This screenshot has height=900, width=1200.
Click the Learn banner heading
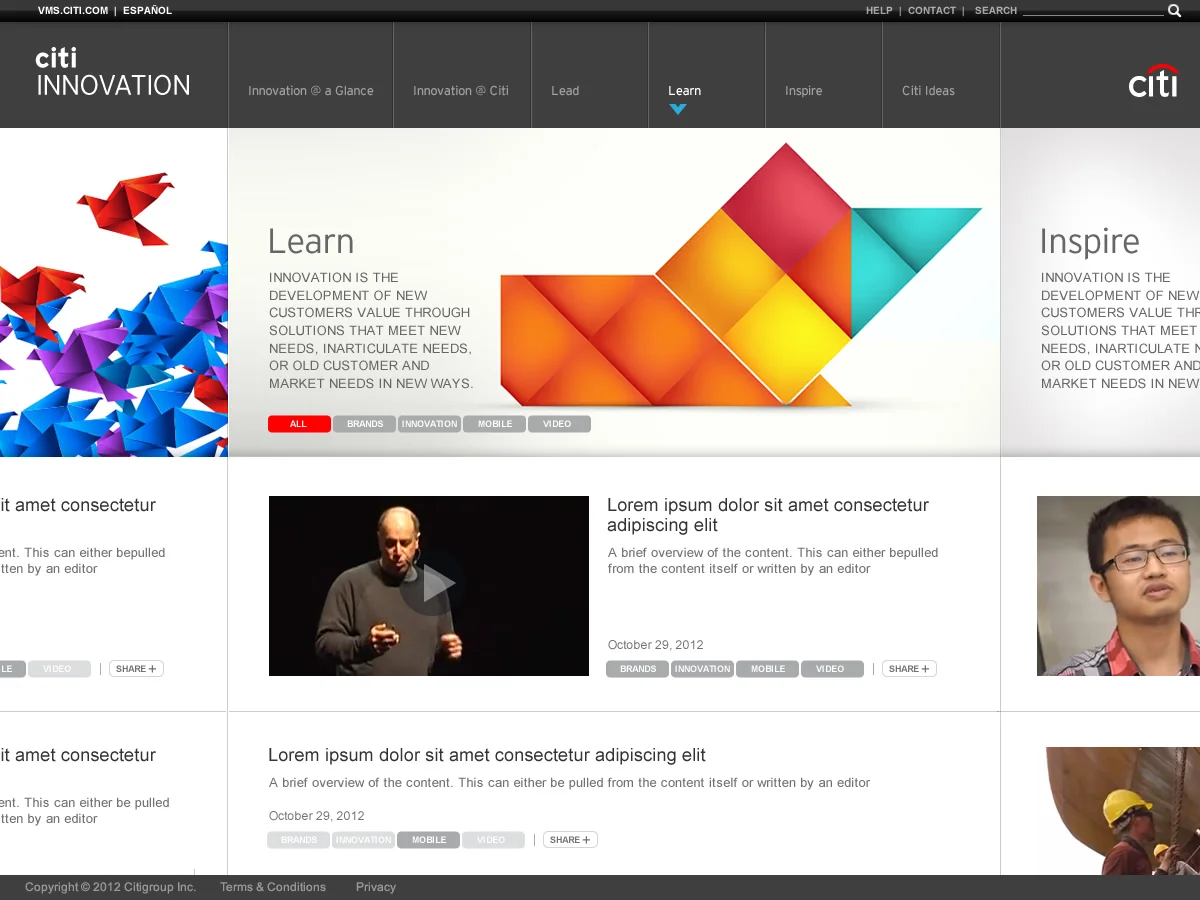pos(311,242)
